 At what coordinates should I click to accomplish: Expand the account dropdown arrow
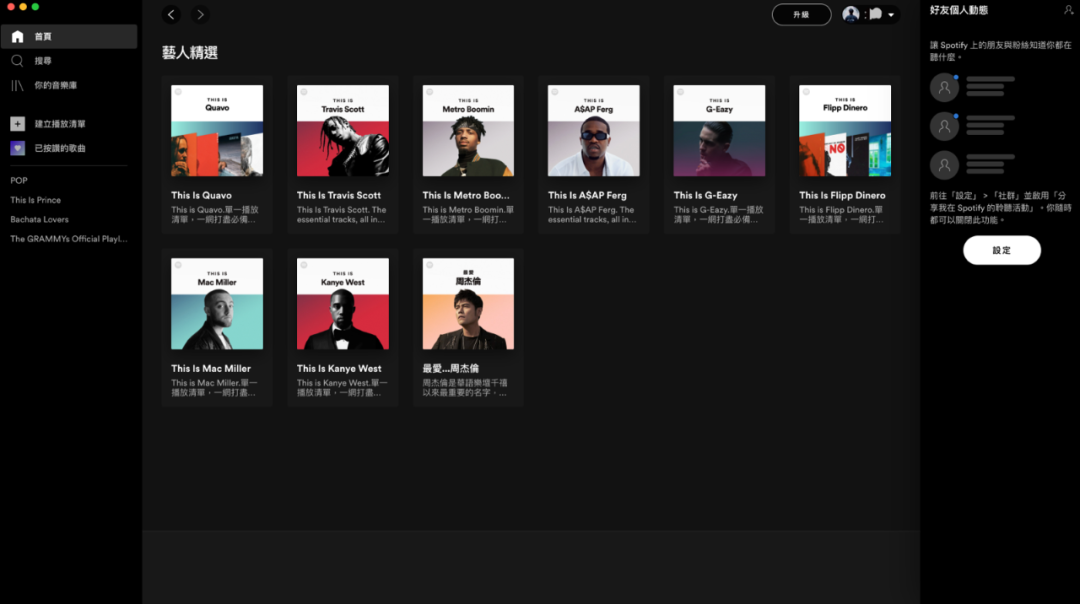[891, 15]
